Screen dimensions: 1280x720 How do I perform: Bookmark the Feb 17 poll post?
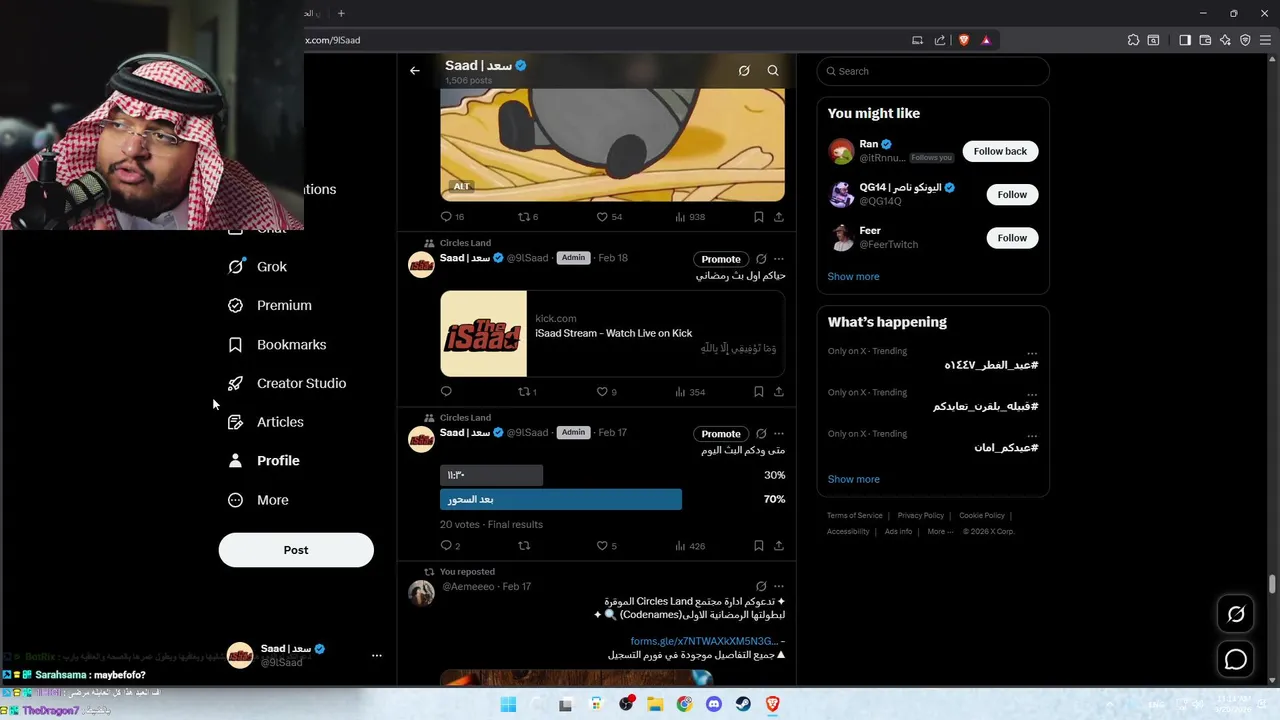point(759,546)
